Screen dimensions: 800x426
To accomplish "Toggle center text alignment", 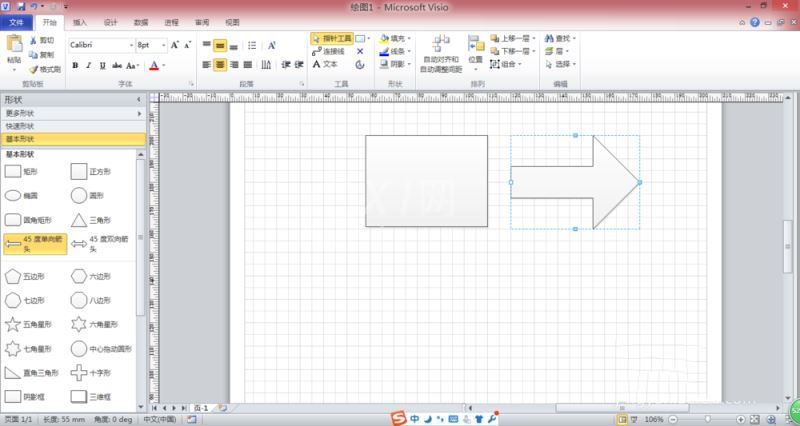I will 220,65.
